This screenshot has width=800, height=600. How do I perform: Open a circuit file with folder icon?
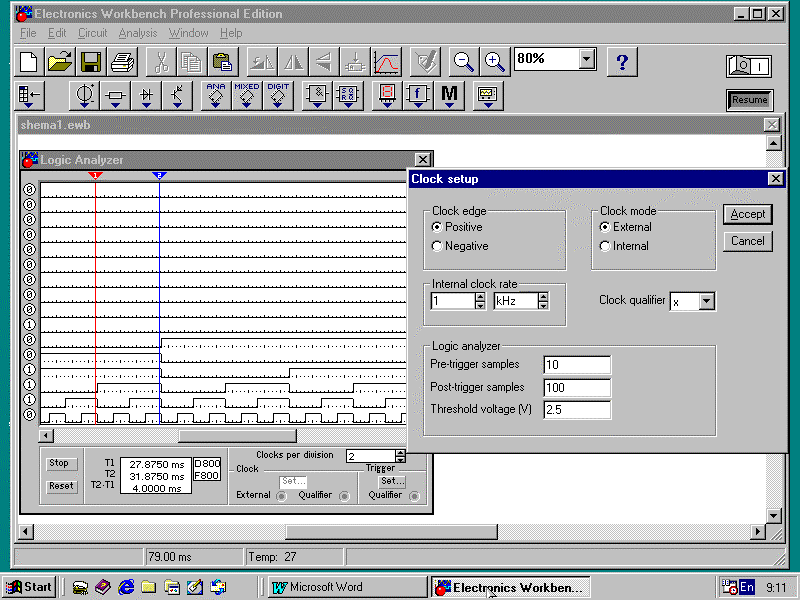[60, 62]
